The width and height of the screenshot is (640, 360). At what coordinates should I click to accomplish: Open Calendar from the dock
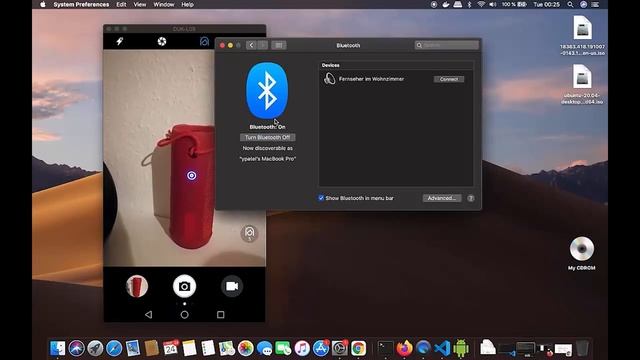(x=171, y=348)
